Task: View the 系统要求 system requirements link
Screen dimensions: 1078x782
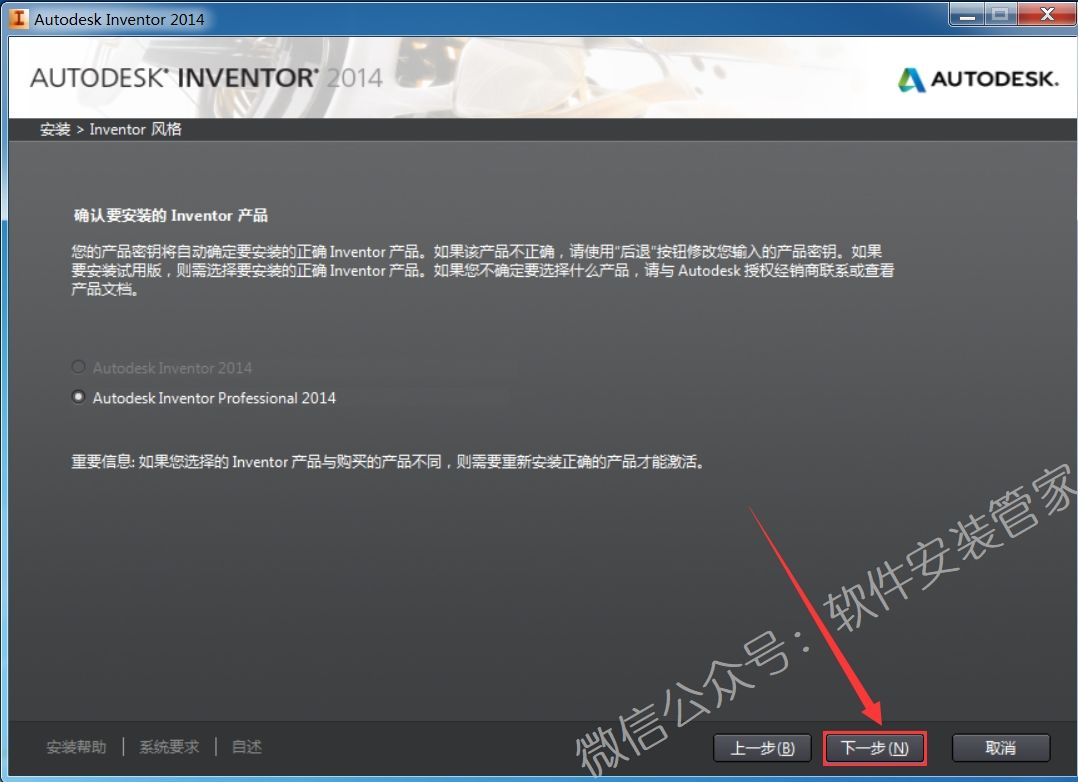Action: (169, 747)
